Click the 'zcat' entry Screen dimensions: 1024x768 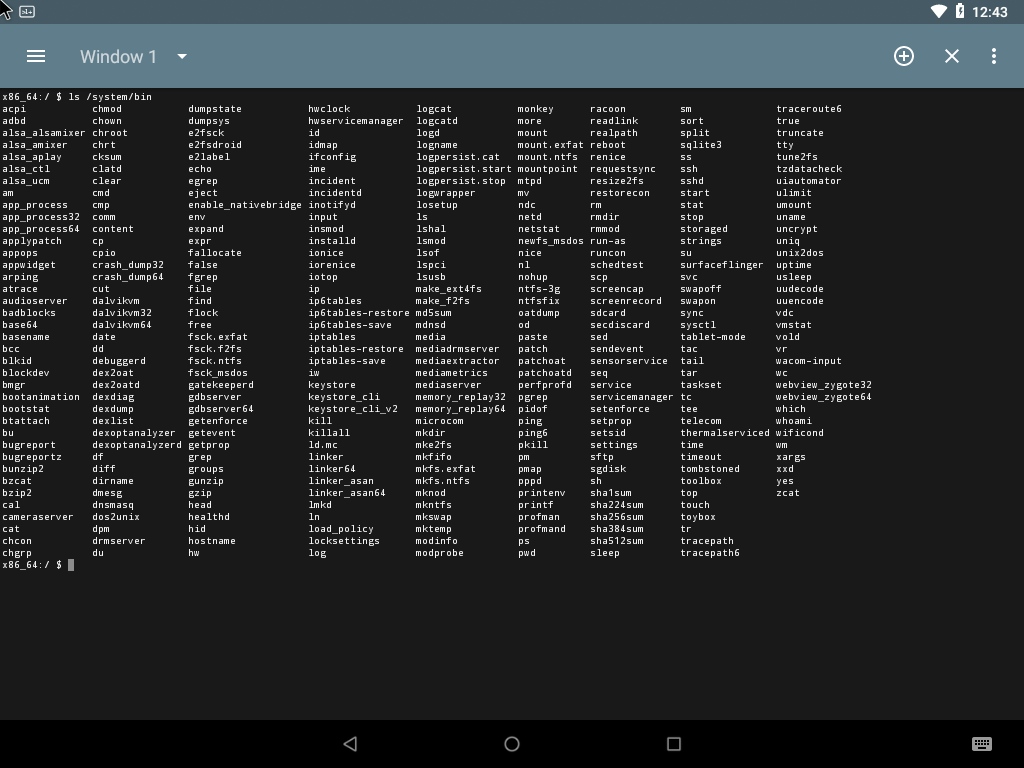click(788, 493)
